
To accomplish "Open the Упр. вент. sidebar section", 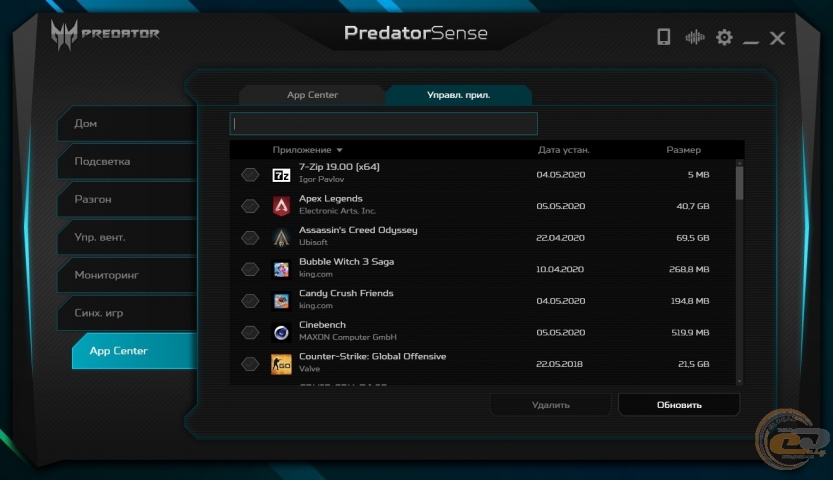I will pos(128,237).
